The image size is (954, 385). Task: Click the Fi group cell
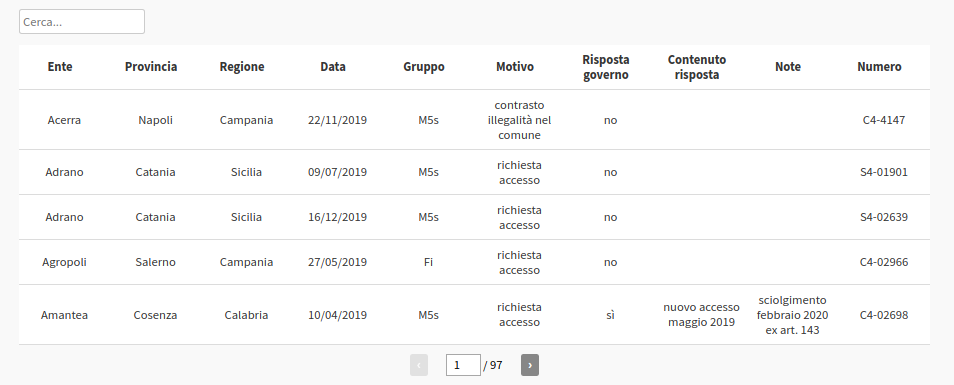click(x=428, y=262)
